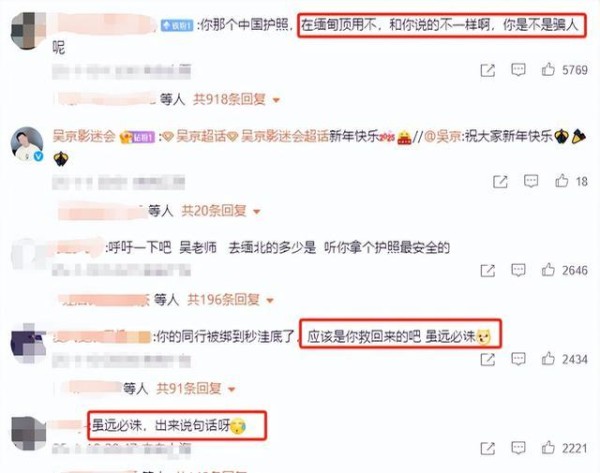Like the comment with 5769 likes
Viewport: 600px width, 473px height.
click(548, 70)
